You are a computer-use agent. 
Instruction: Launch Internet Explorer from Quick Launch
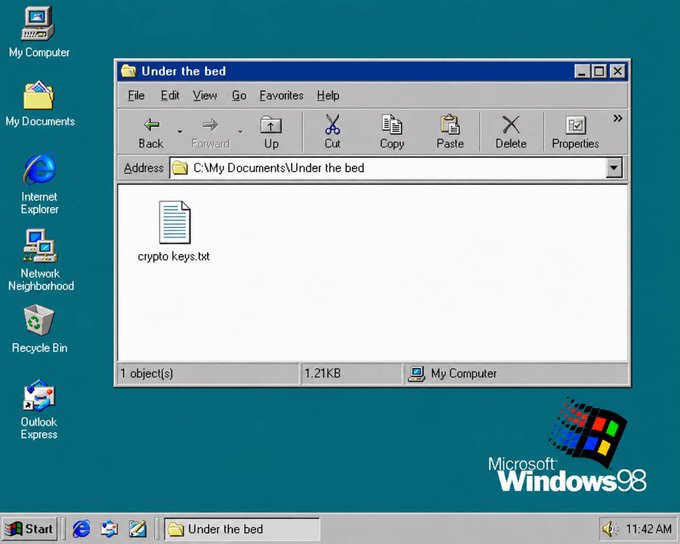point(81,529)
